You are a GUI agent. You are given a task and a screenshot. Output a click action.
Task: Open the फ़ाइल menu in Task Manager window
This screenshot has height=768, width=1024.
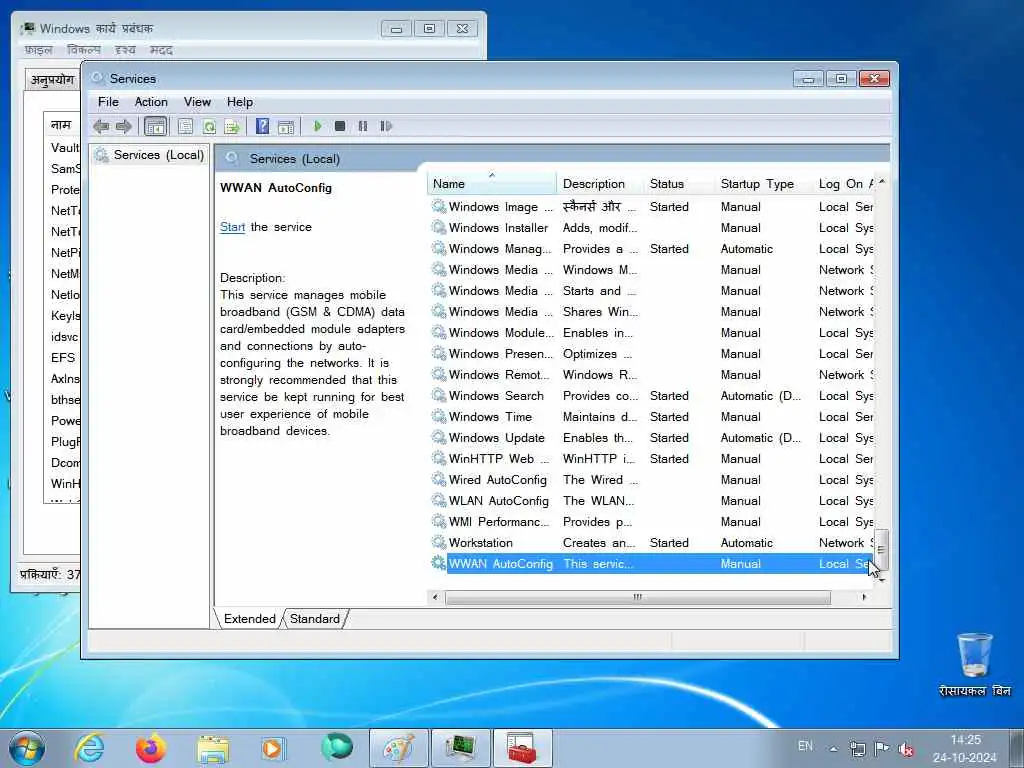(x=39, y=50)
